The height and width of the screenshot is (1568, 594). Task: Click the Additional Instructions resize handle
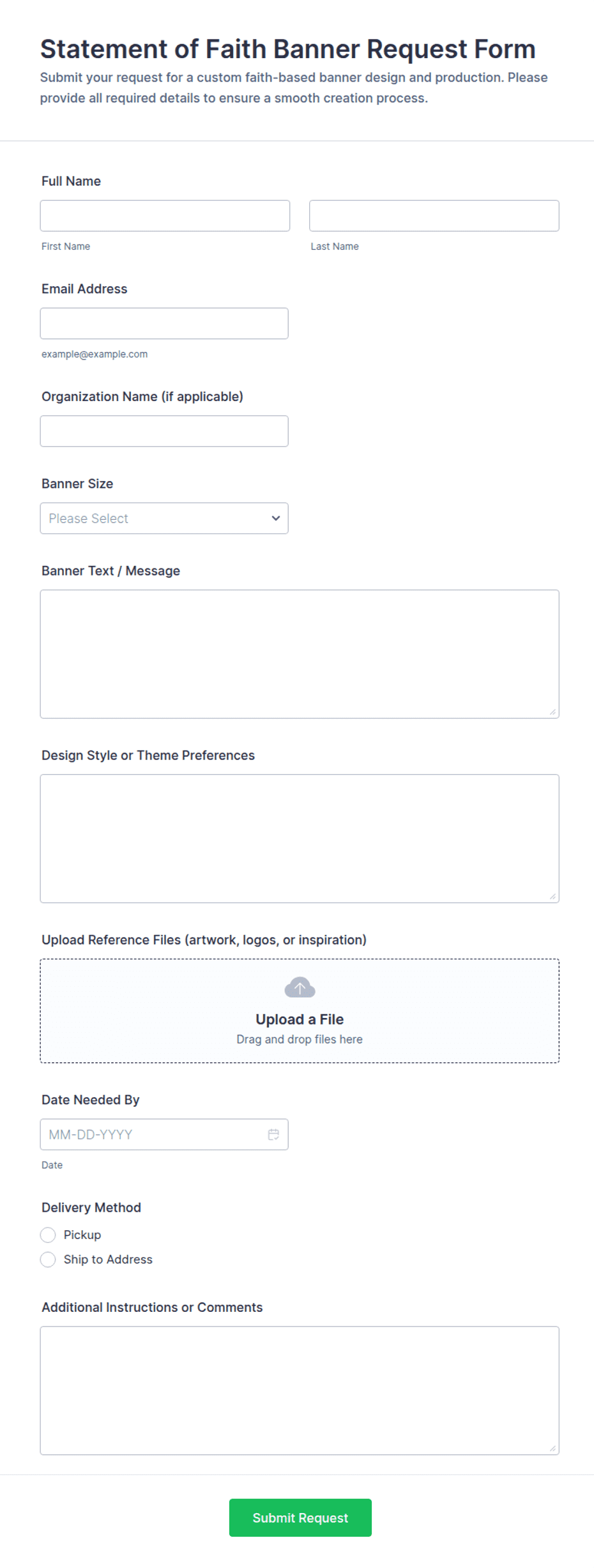click(552, 1448)
